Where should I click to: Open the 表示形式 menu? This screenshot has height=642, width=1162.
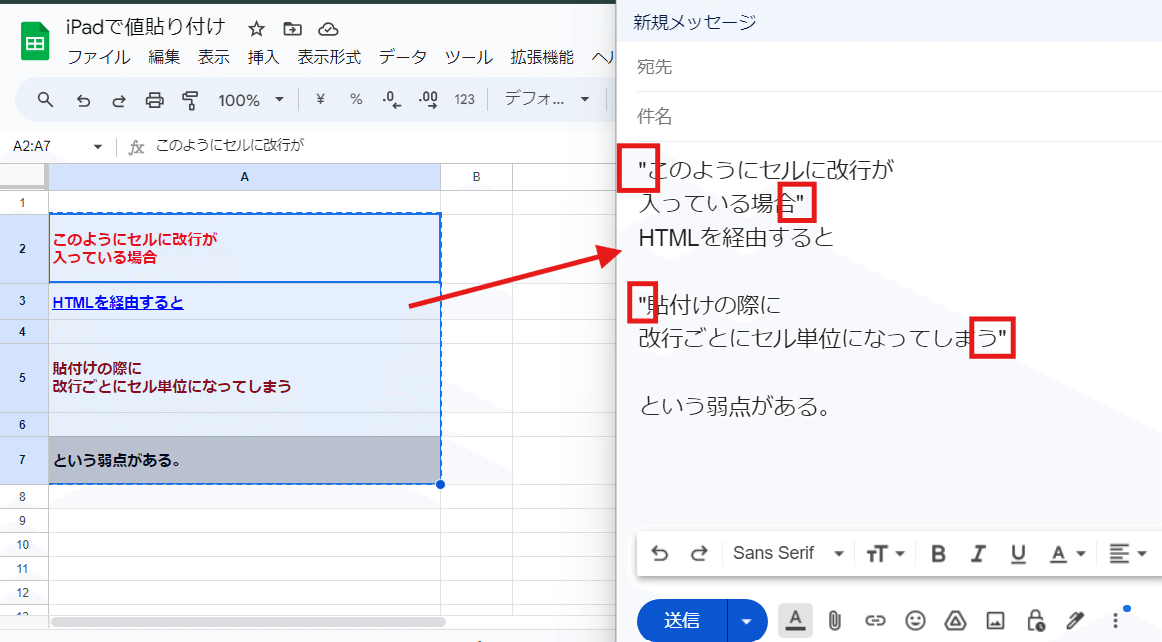click(329, 57)
